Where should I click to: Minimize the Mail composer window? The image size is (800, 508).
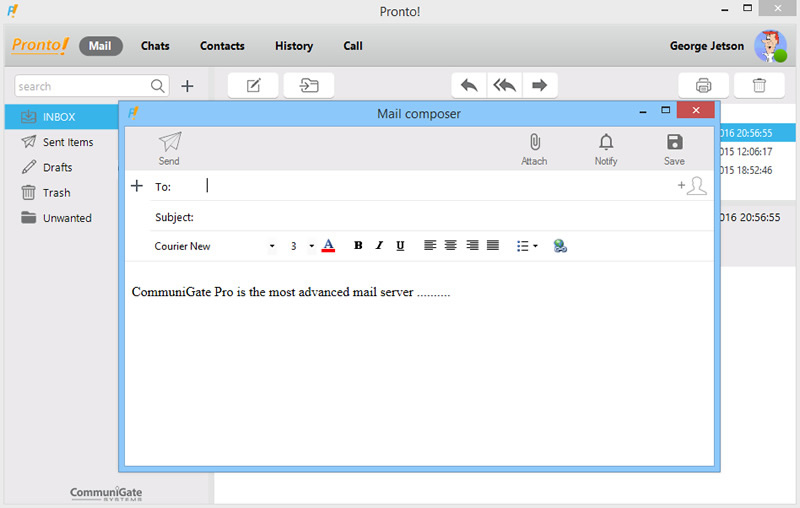[643, 111]
